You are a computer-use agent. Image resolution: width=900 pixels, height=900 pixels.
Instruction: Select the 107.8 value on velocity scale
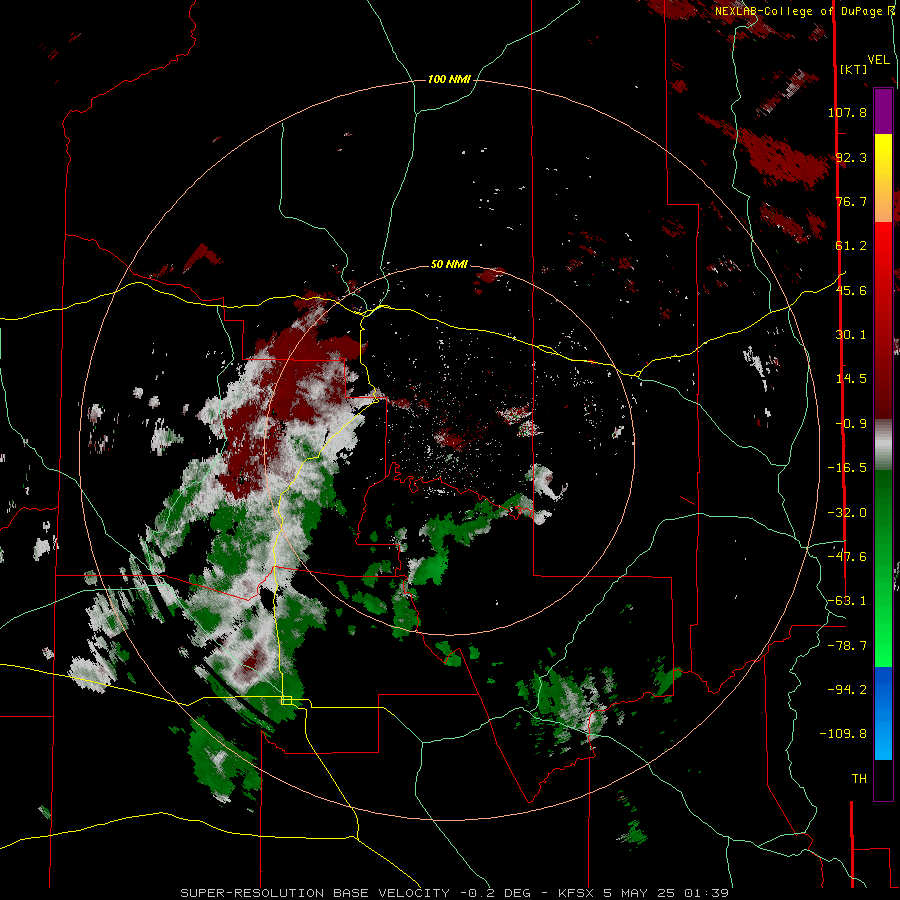click(x=847, y=112)
